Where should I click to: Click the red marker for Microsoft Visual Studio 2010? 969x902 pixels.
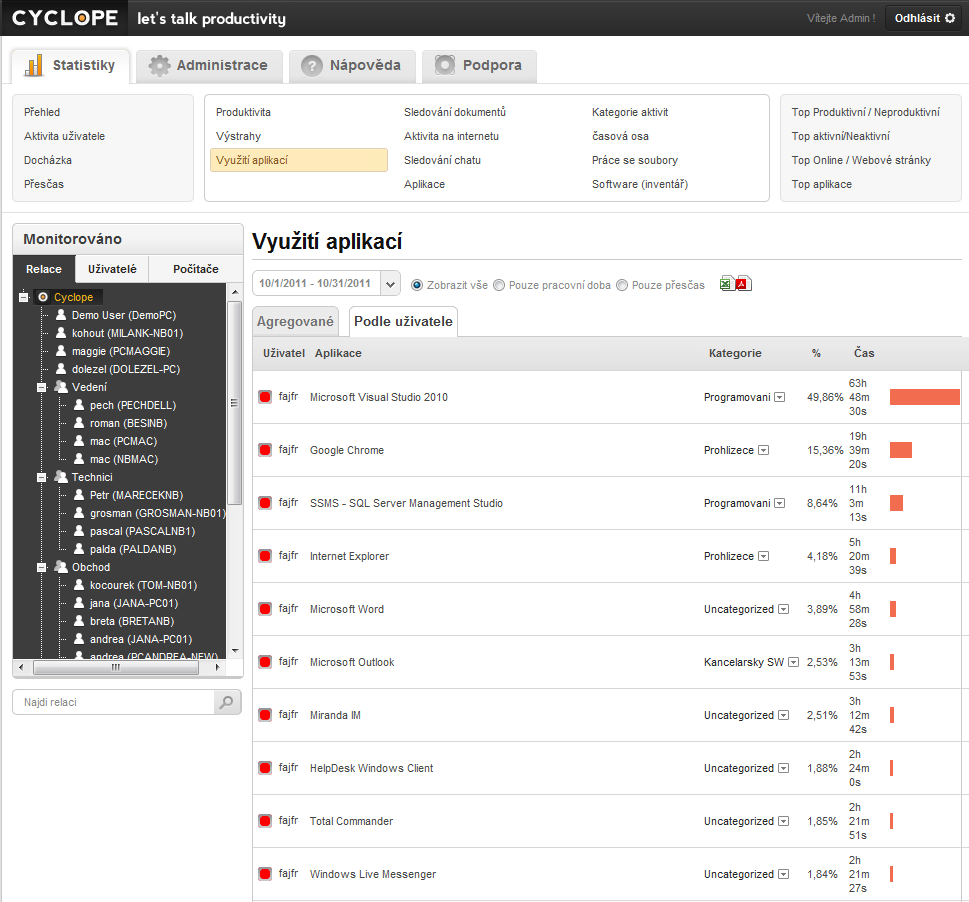coord(265,397)
